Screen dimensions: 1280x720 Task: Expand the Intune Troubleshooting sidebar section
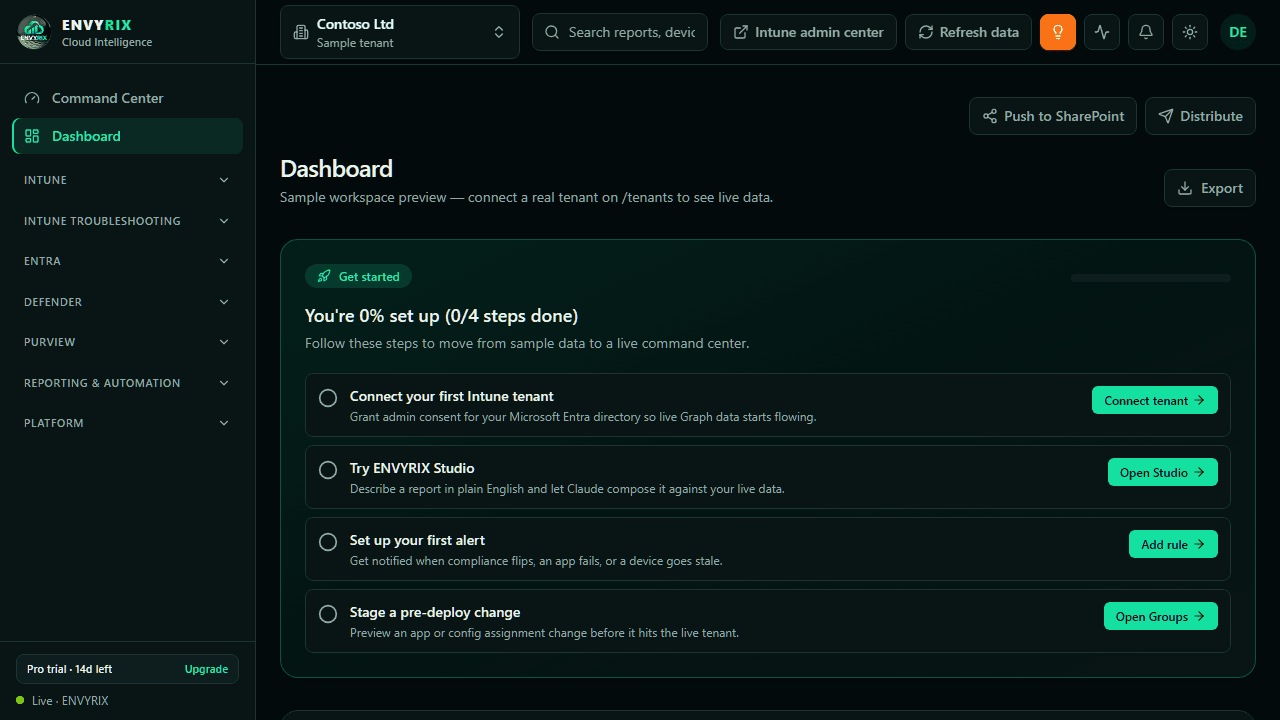127,221
